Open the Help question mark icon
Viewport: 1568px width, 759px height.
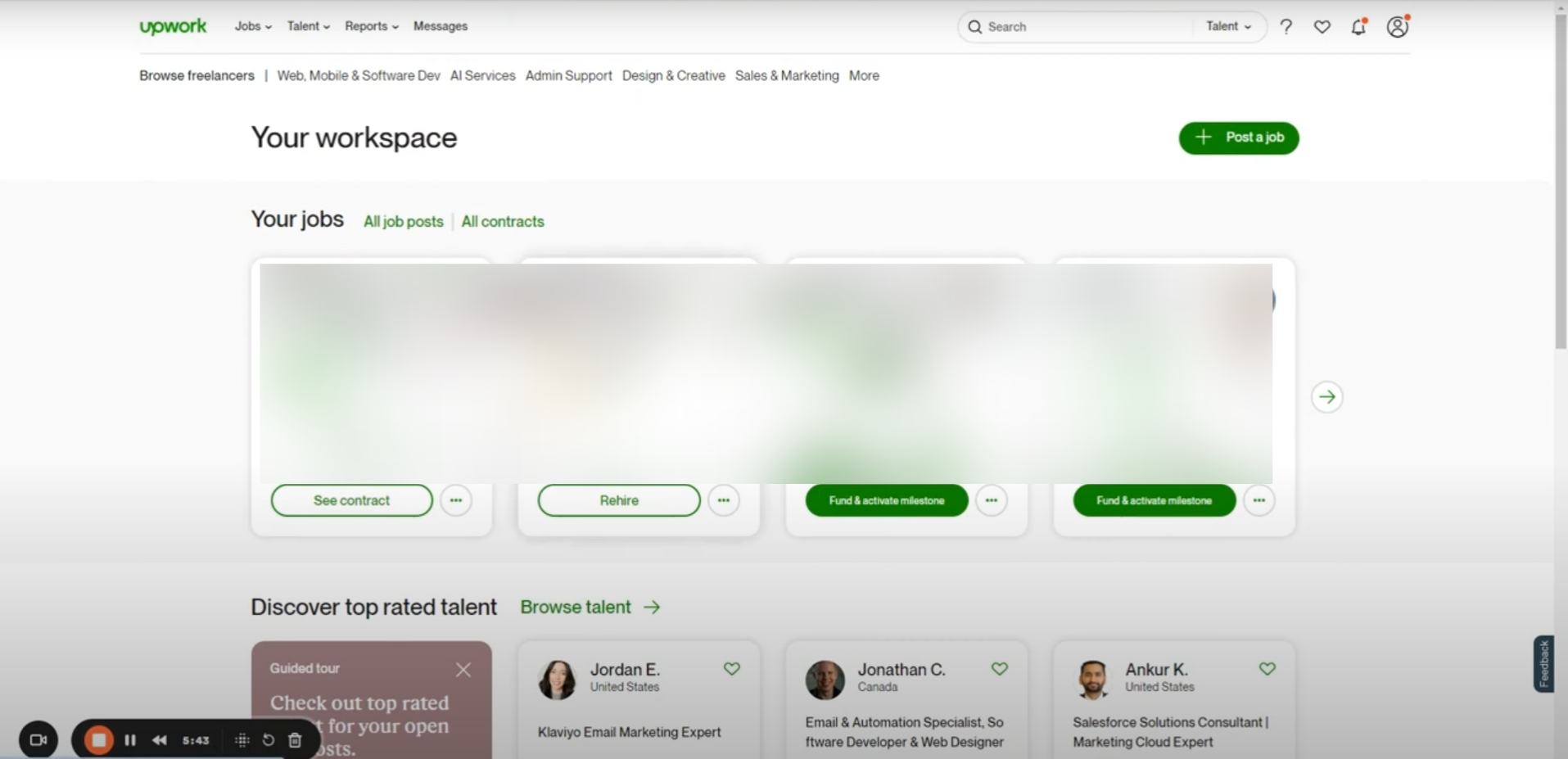coord(1286,27)
